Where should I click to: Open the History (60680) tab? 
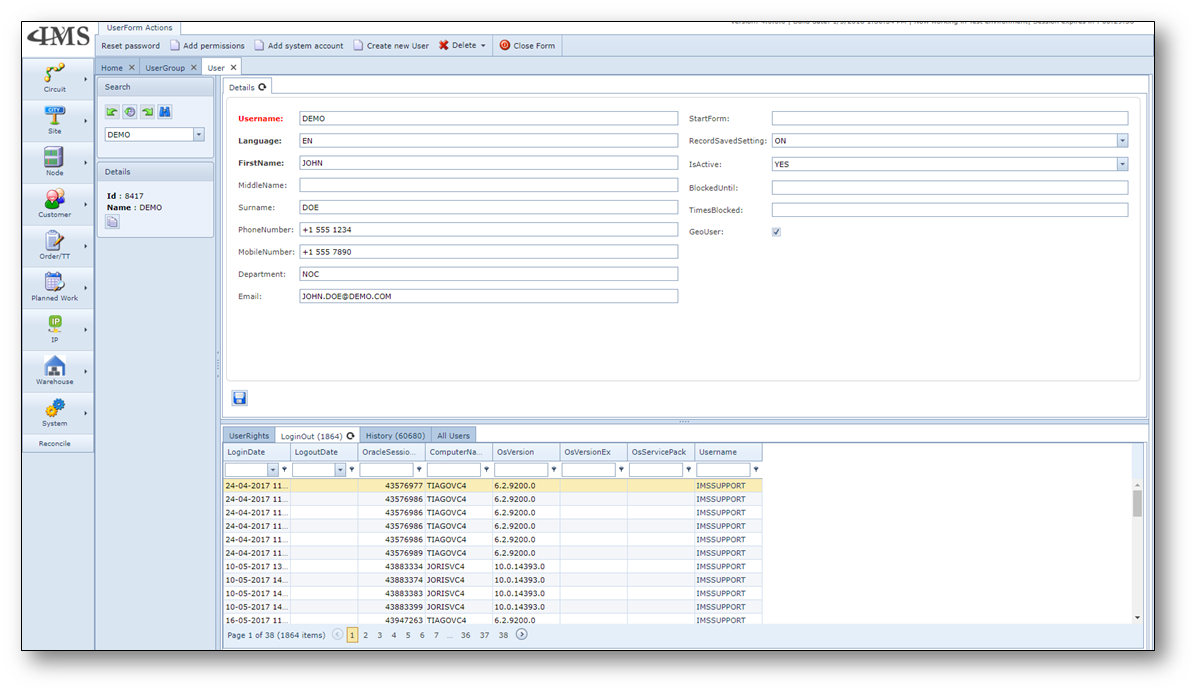pyautogui.click(x=395, y=436)
